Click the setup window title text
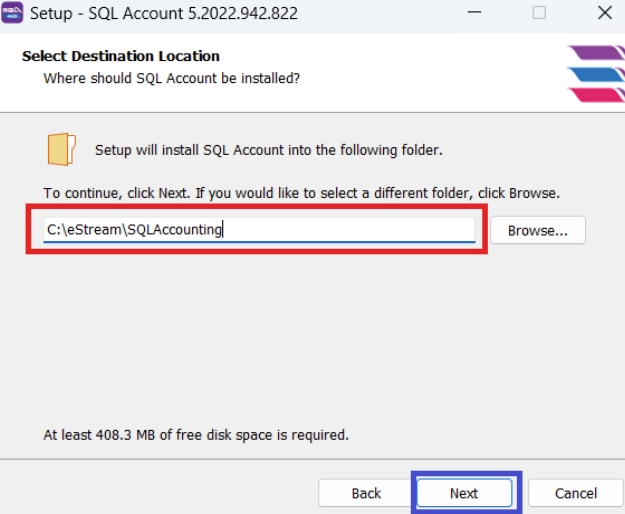The width and height of the screenshot is (625, 514). click(x=164, y=14)
